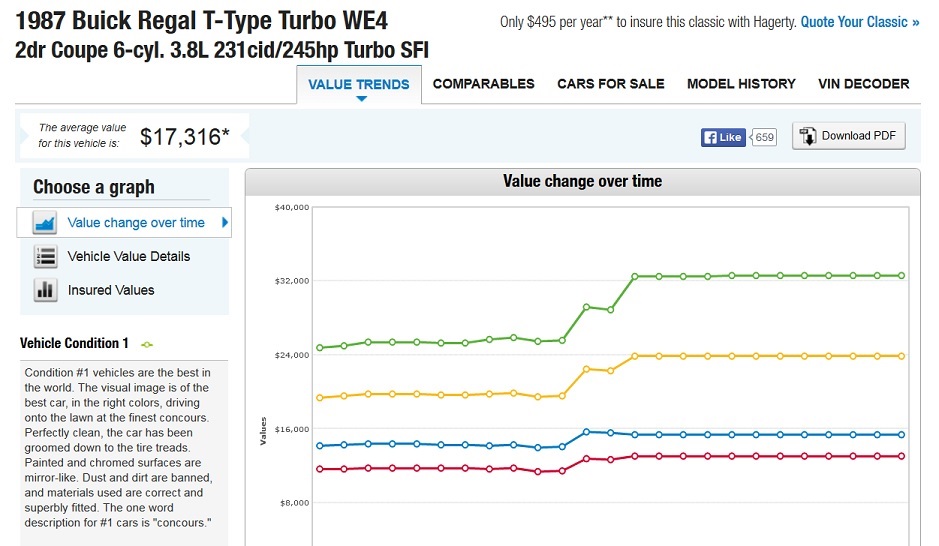The image size is (939, 546).
Task: Open the Cars For Sale tab
Action: click(611, 84)
